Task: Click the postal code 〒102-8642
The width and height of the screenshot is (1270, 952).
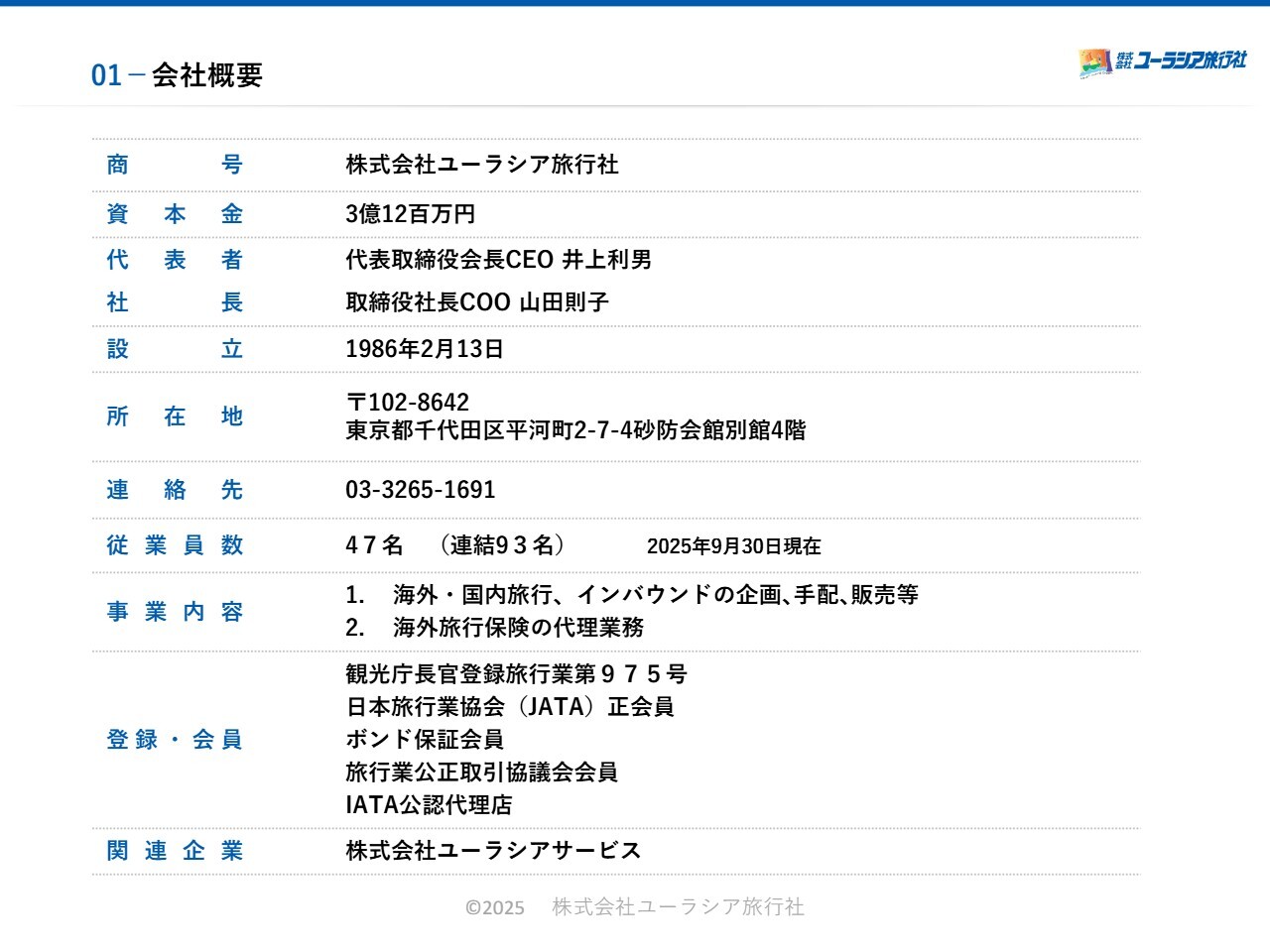Action: pyautogui.click(x=407, y=403)
